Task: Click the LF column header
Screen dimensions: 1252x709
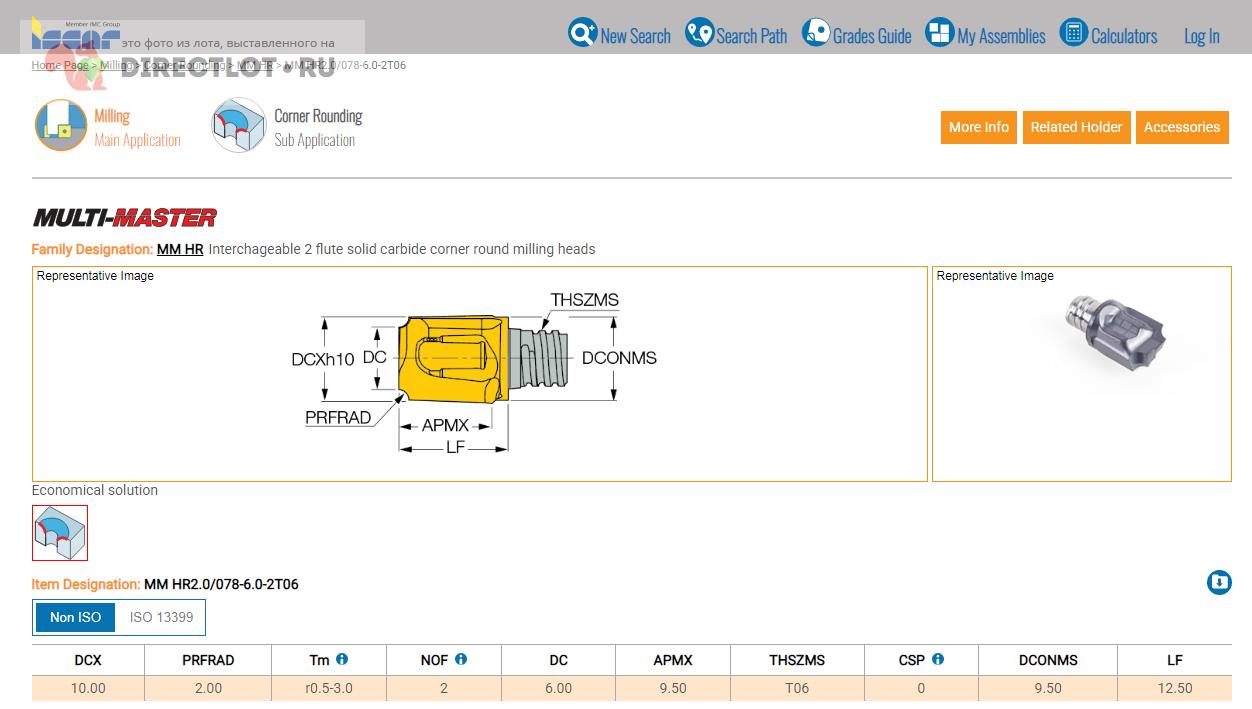Action: [1175, 660]
